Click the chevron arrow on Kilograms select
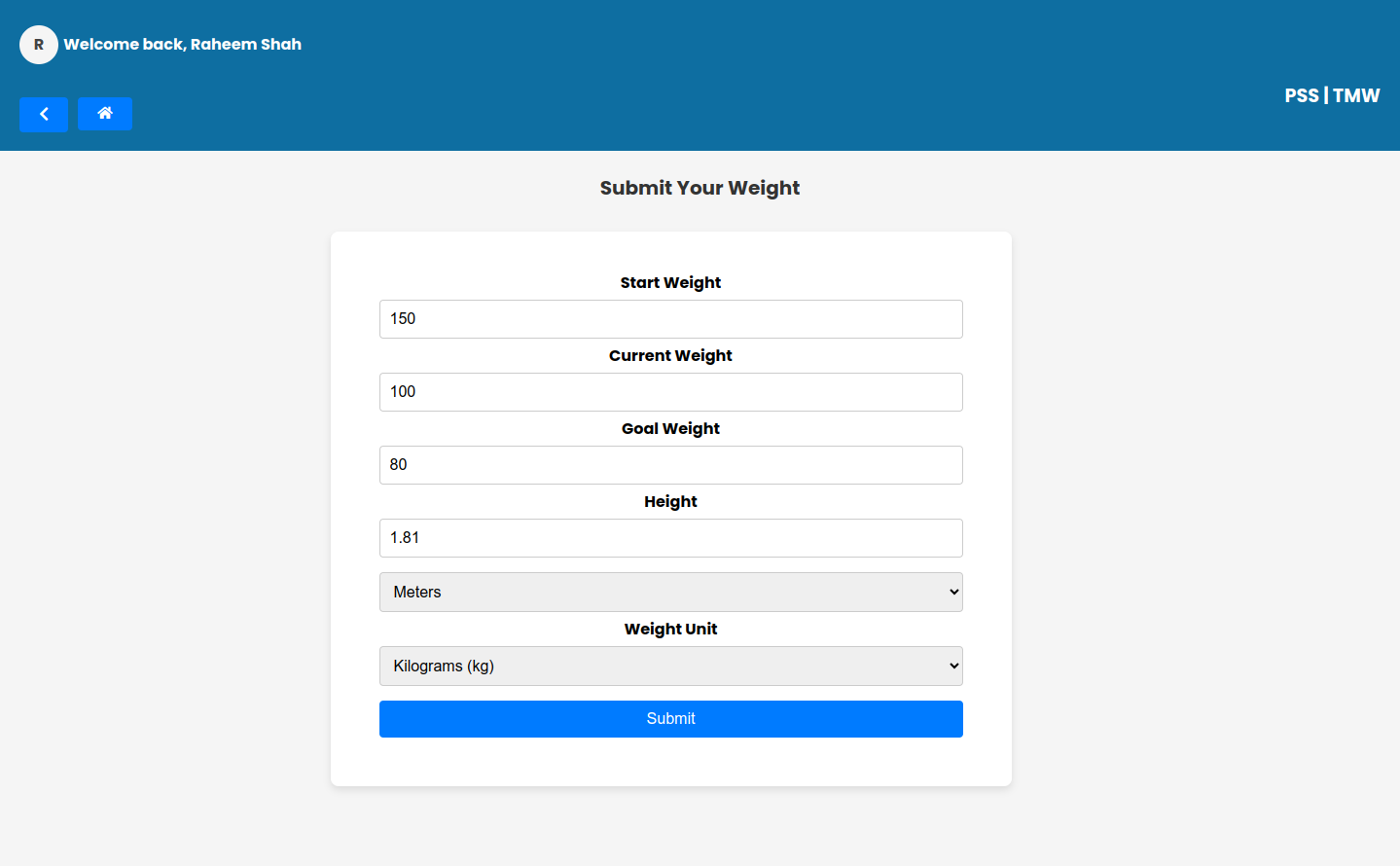The width and height of the screenshot is (1400, 866). 953,666
